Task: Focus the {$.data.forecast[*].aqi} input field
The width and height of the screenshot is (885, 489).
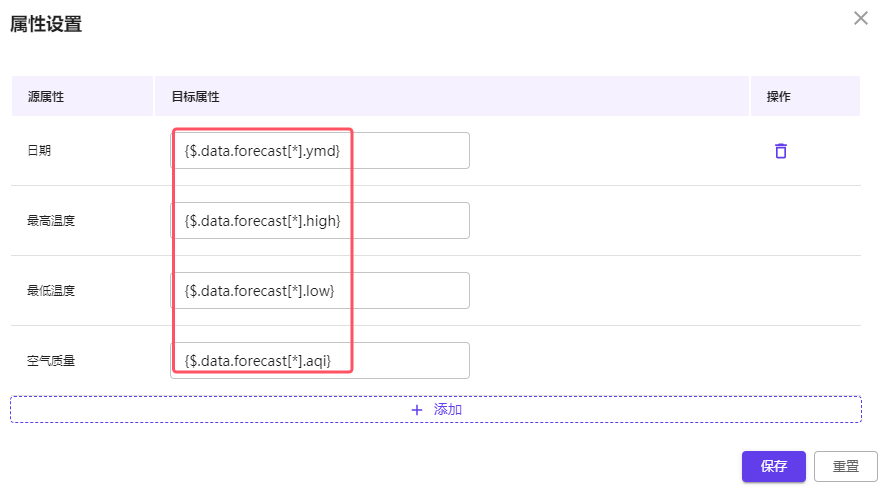Action: [320, 361]
